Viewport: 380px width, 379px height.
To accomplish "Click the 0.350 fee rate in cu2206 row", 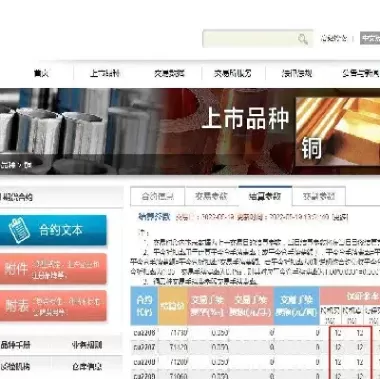I will click(x=220, y=333).
